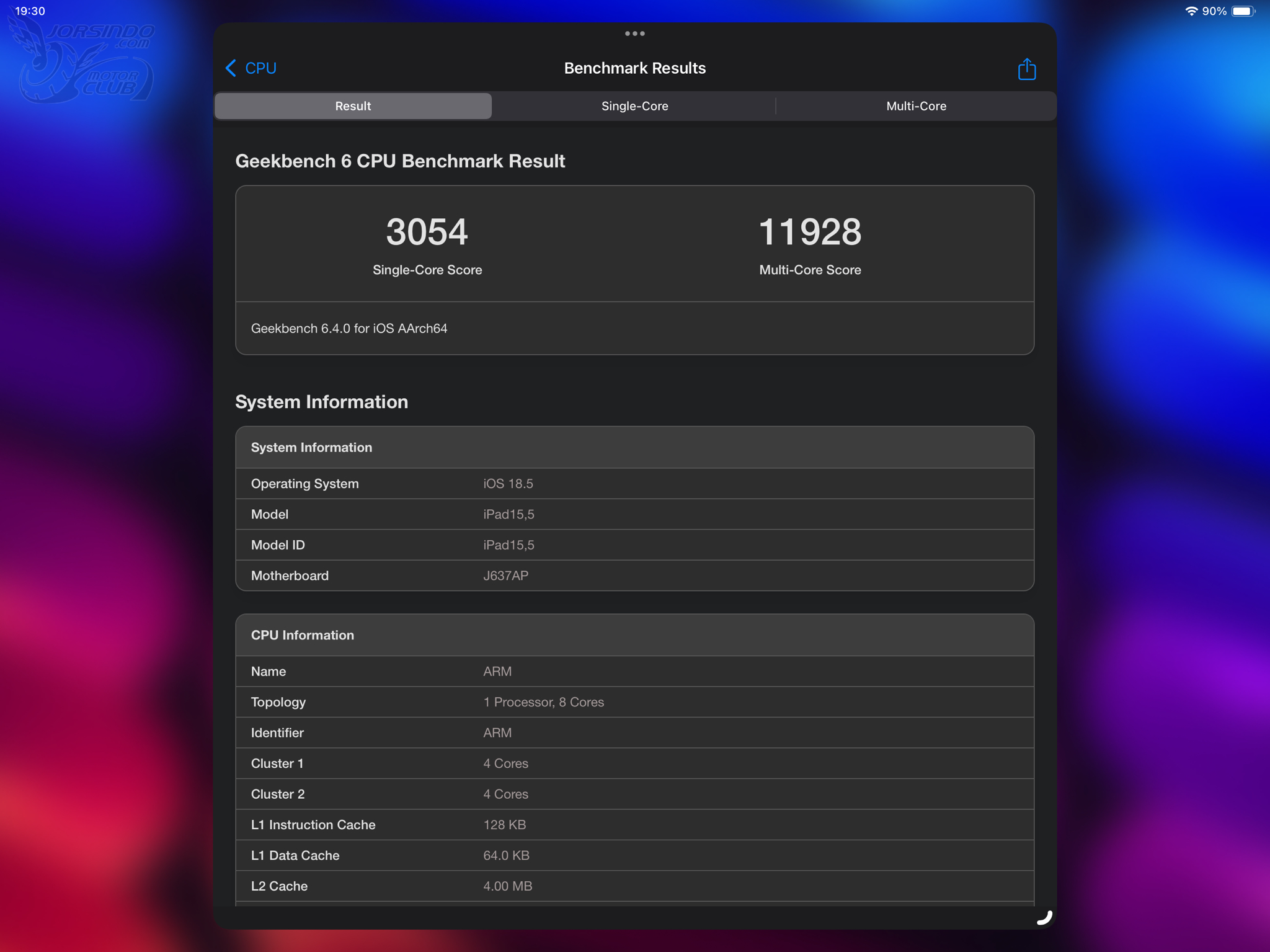1270x952 pixels.
Task: Tap the Single-Core Score label
Action: point(427,270)
